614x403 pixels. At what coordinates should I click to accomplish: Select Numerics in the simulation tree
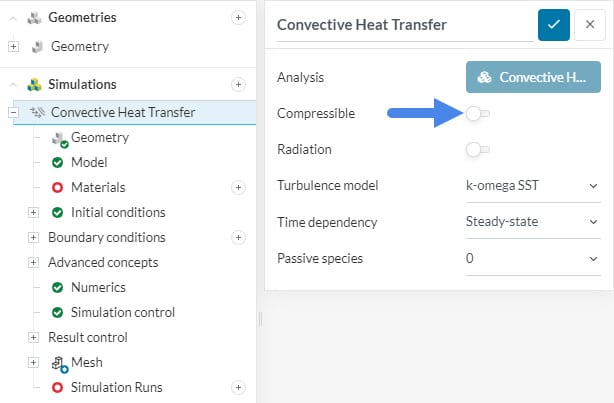pos(98,287)
